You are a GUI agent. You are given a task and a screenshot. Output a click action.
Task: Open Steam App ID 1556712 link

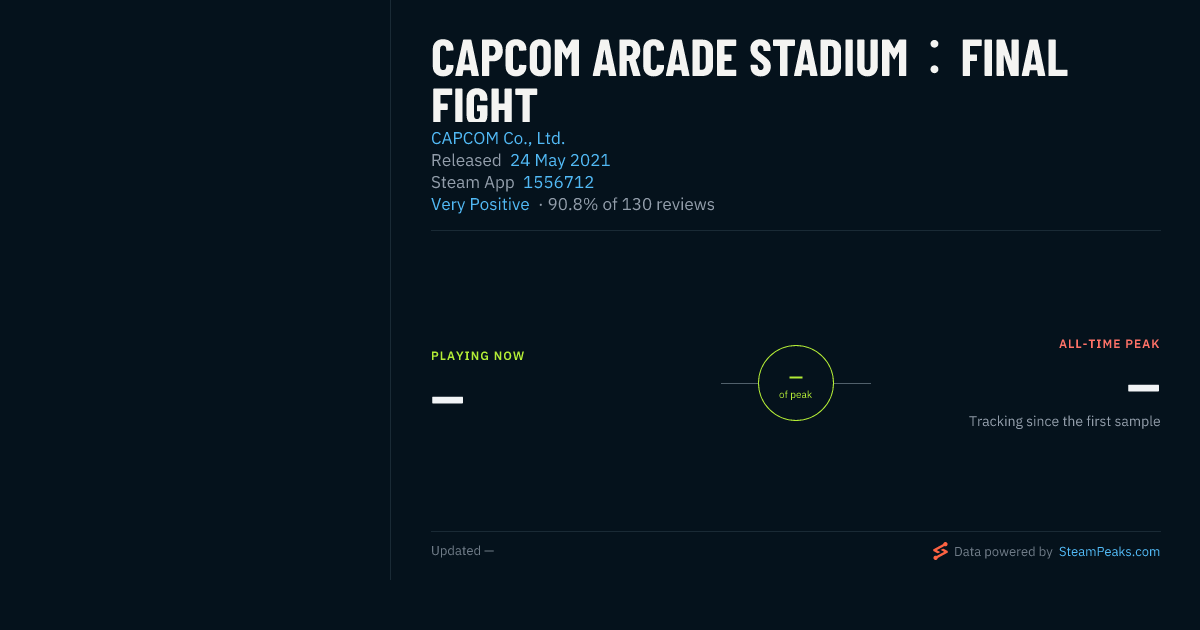point(558,182)
